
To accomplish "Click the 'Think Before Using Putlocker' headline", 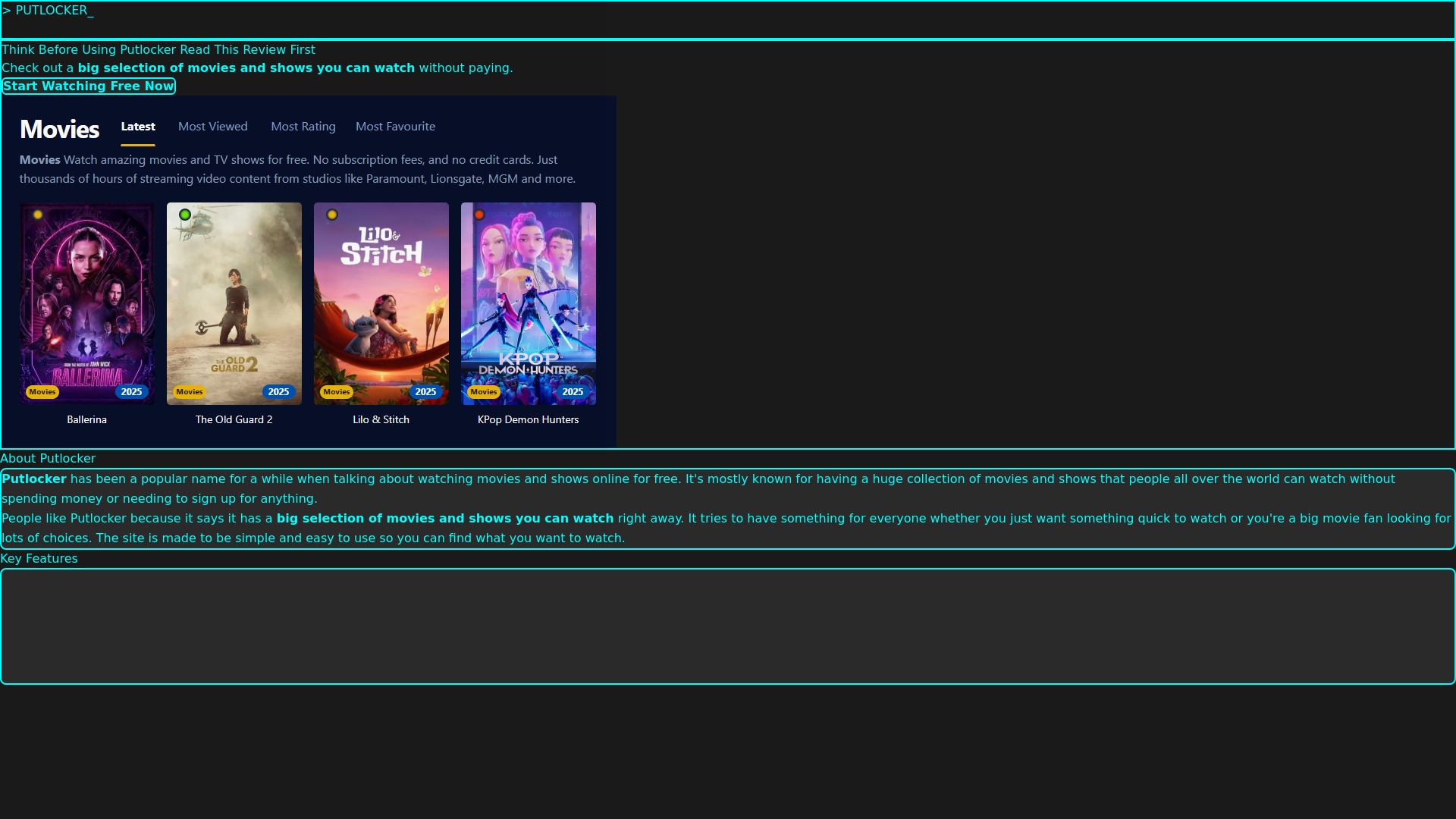I will tap(158, 50).
